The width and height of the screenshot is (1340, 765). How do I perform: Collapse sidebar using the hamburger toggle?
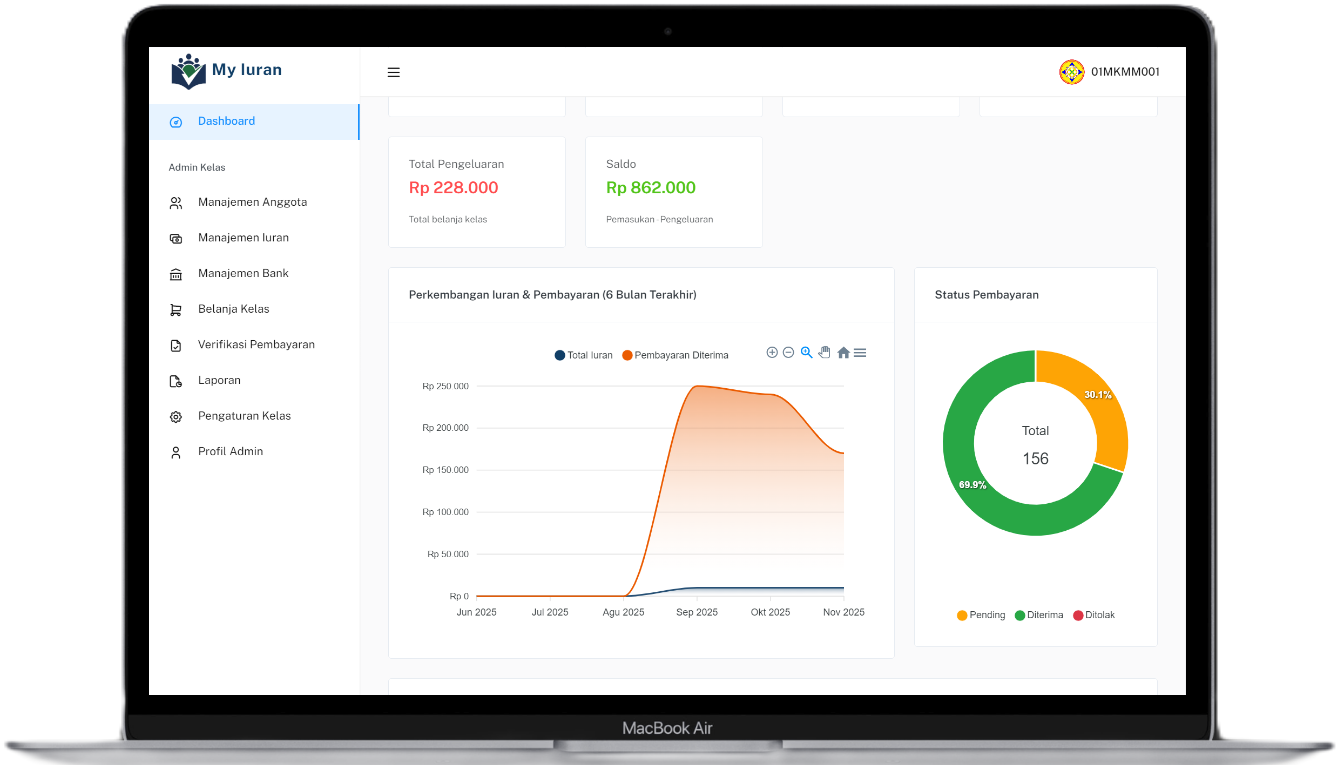394,72
